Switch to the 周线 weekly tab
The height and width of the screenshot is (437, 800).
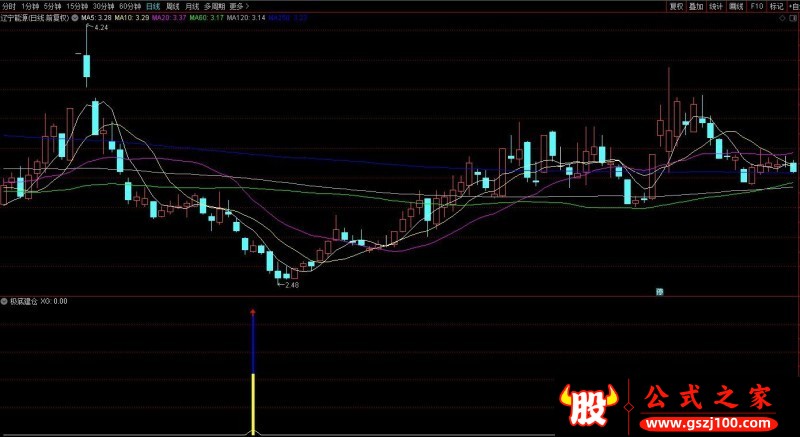coord(173,6)
